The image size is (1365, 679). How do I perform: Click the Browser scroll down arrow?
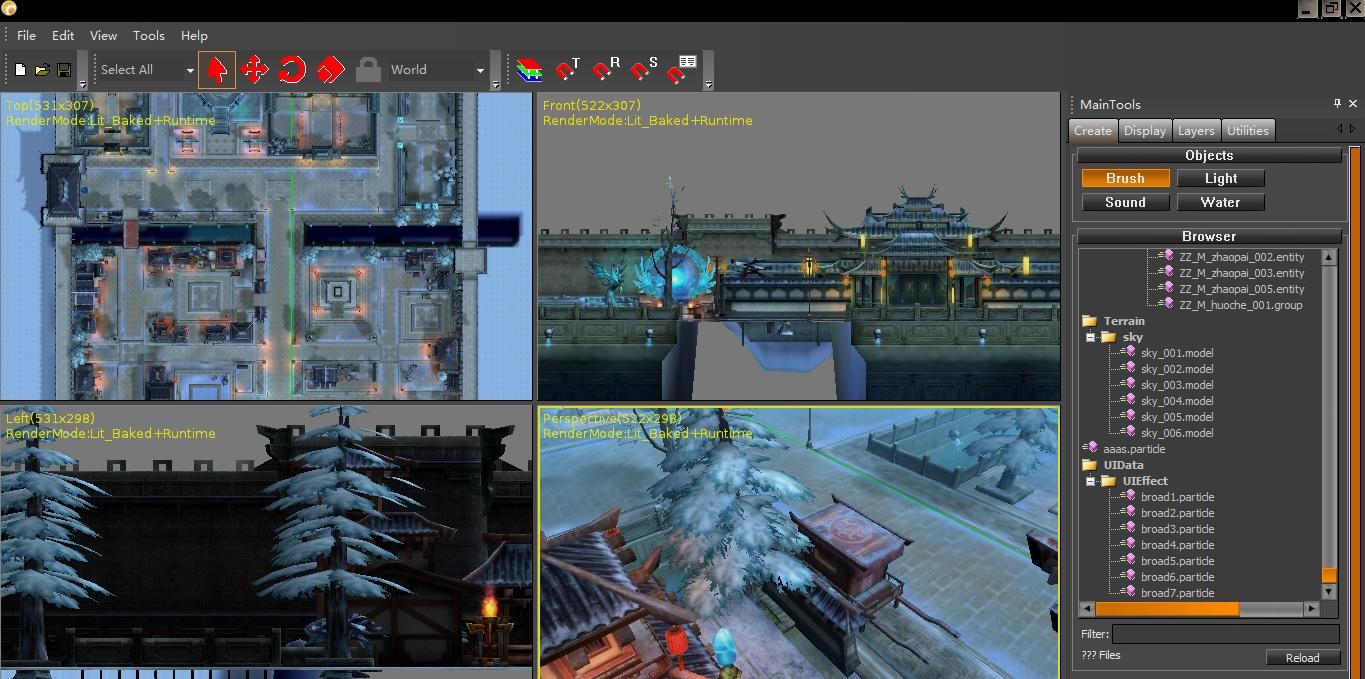[1329, 592]
